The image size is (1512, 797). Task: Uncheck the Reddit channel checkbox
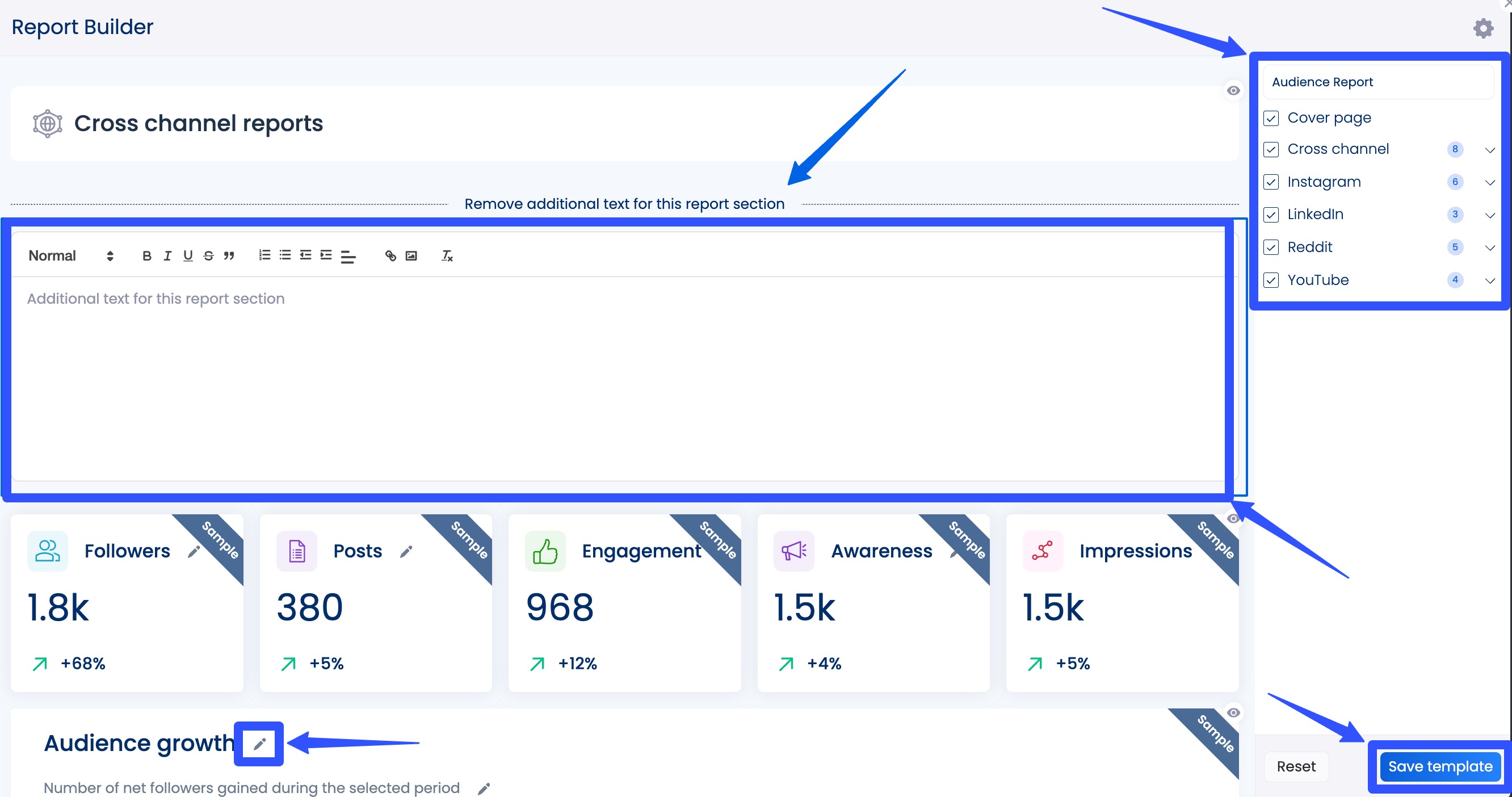pos(1271,247)
